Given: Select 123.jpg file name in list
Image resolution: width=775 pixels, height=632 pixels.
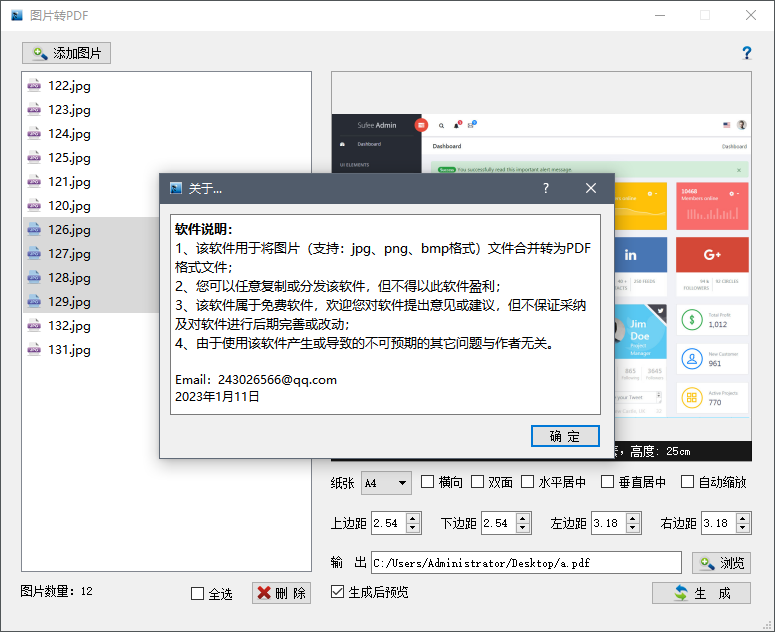Looking at the screenshot, I should [69, 109].
